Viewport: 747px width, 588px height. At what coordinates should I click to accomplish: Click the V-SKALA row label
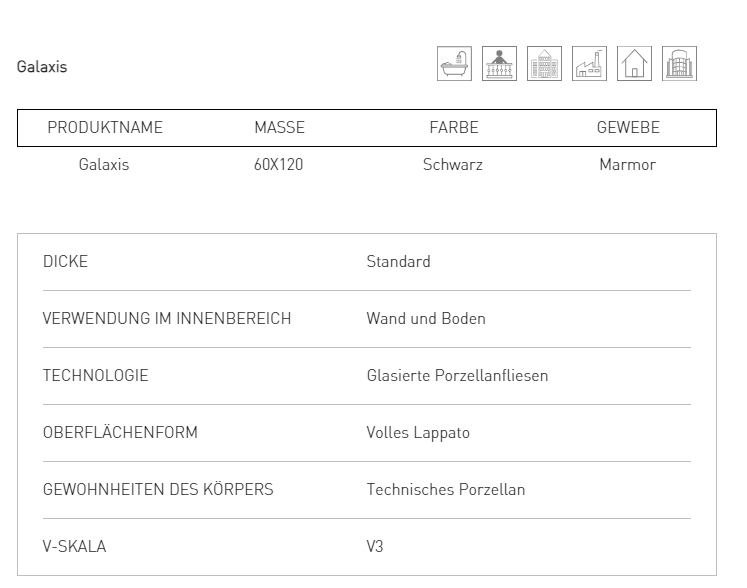tap(74, 547)
